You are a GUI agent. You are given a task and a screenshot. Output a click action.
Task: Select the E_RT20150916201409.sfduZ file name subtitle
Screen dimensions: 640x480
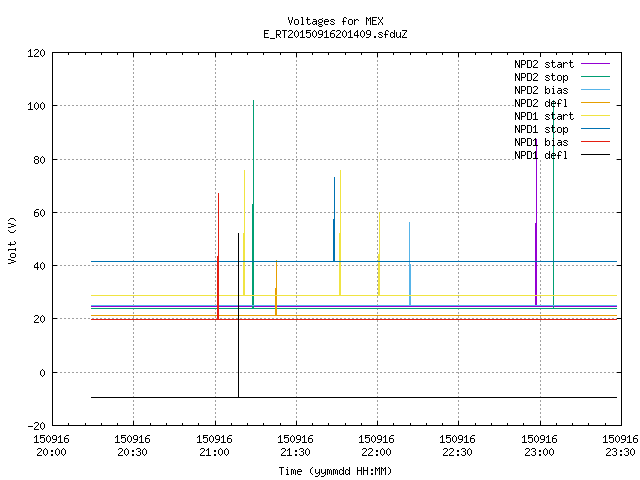pos(335,34)
